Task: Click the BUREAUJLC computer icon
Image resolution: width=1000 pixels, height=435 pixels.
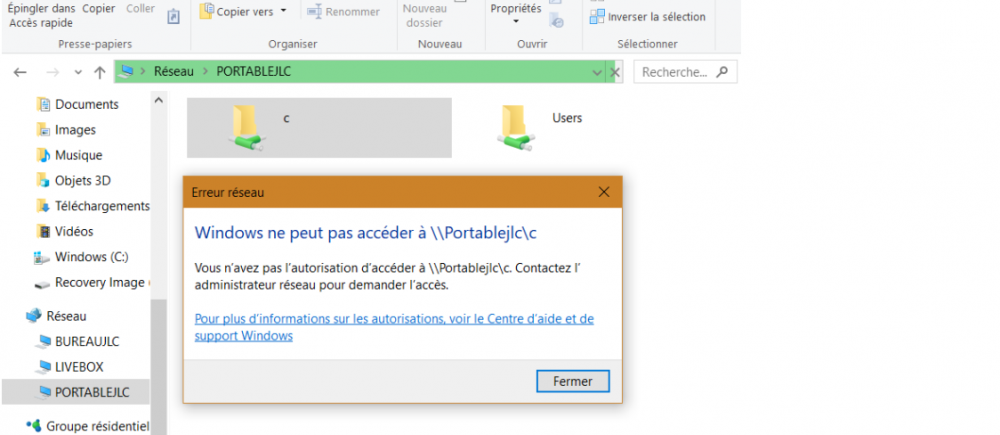Action: 43,342
